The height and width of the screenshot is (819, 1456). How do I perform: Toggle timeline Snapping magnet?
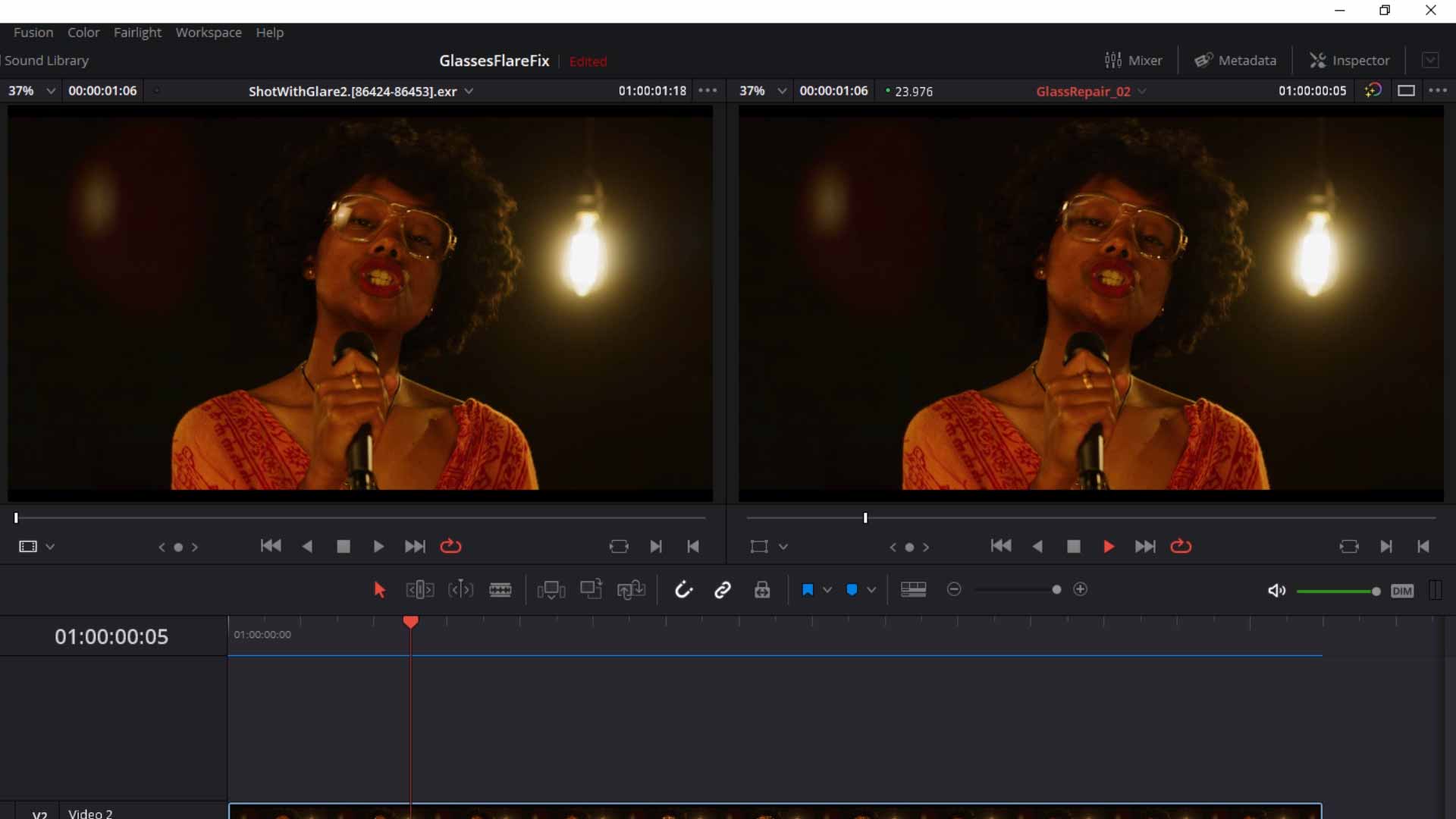click(683, 590)
